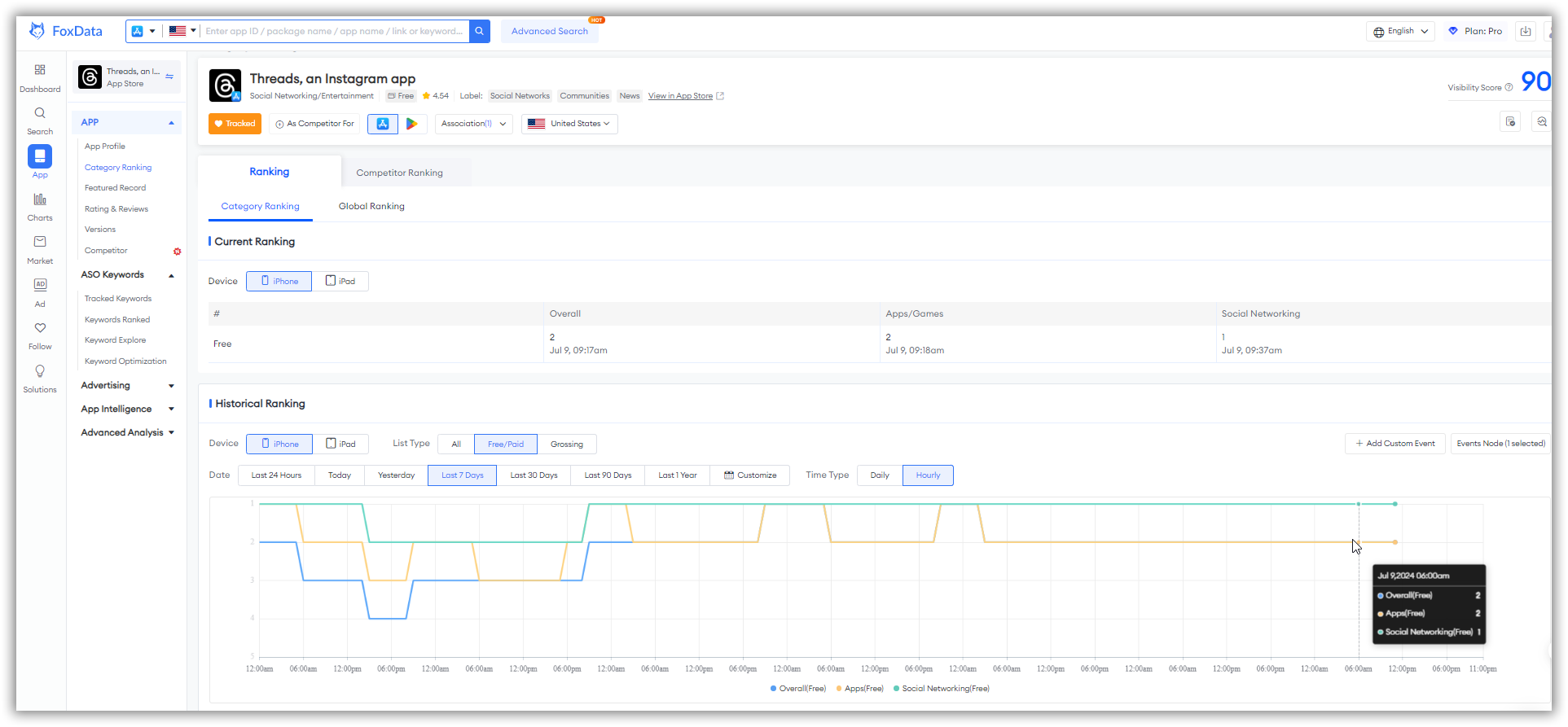This screenshot has height=727, width=1568.
Task: Click the zoom search icon at far right
Action: tap(1542, 121)
